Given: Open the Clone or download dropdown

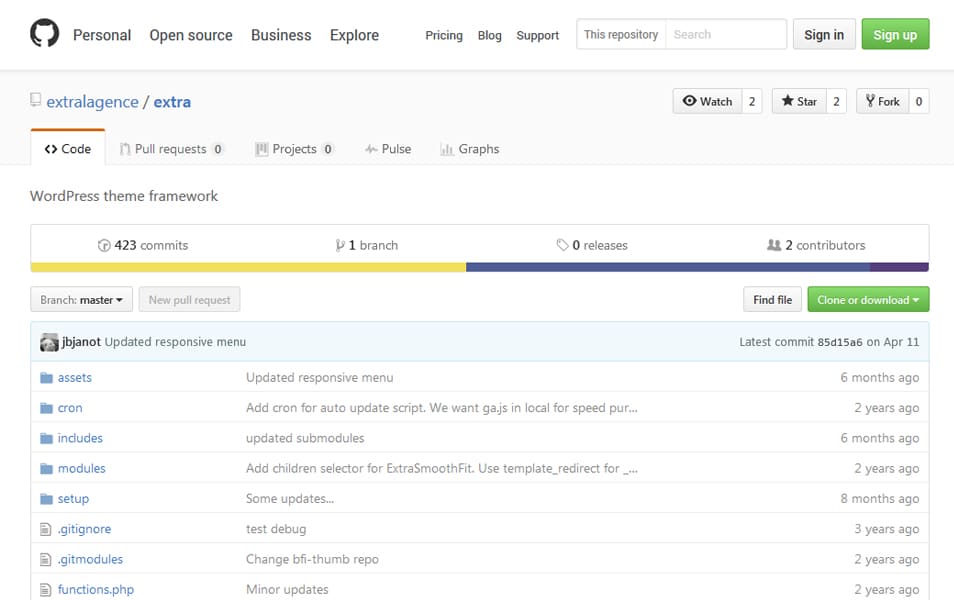Looking at the screenshot, I should pos(868,299).
